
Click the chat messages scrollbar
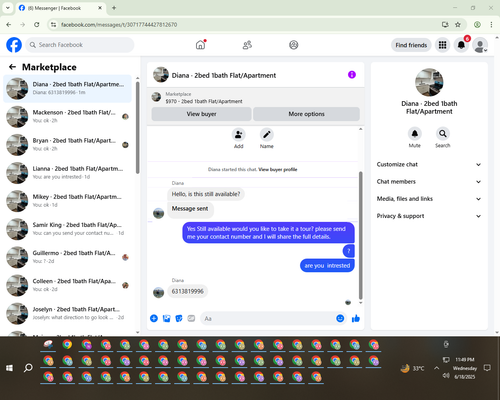click(360, 235)
